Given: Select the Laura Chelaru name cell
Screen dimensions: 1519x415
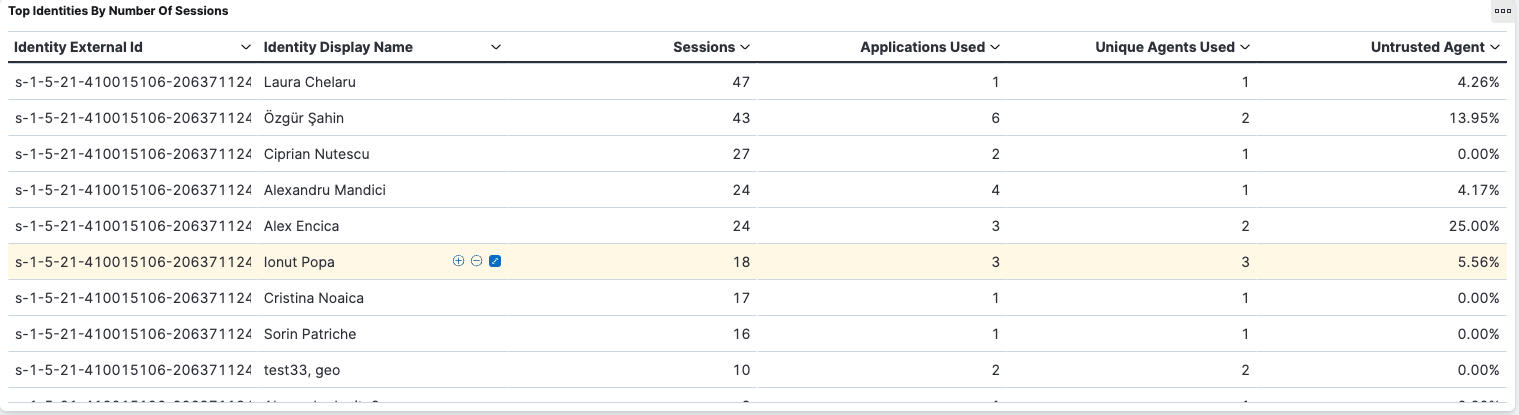Looking at the screenshot, I should point(310,82).
